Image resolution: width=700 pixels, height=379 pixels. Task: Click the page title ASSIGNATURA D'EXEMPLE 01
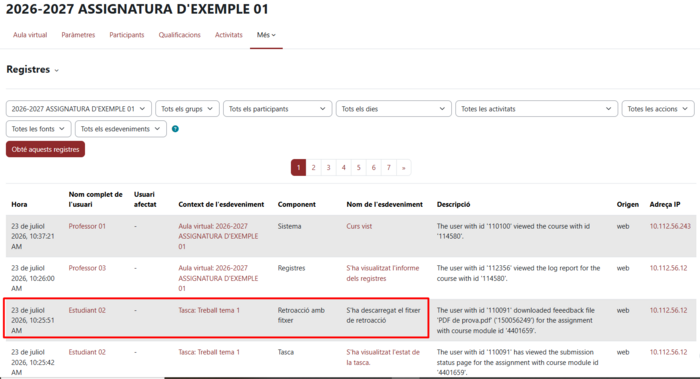137,9
